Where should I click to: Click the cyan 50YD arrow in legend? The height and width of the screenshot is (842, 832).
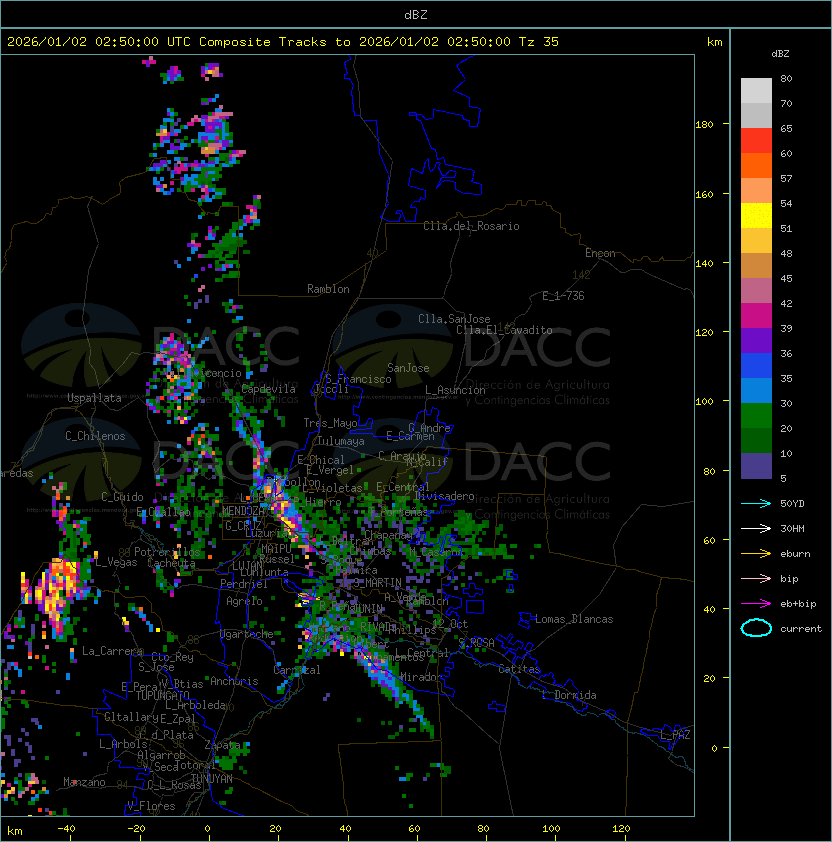pyautogui.click(x=756, y=503)
